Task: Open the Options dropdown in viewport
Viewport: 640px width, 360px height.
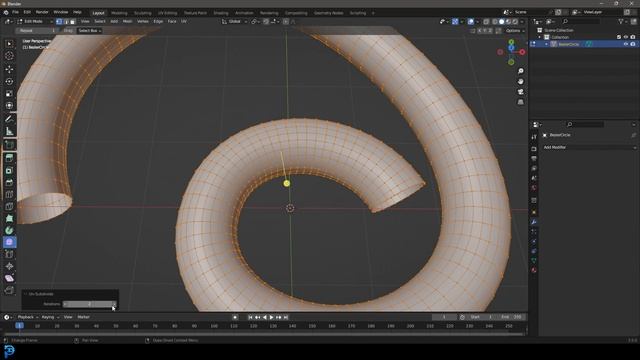Action: click(x=515, y=31)
